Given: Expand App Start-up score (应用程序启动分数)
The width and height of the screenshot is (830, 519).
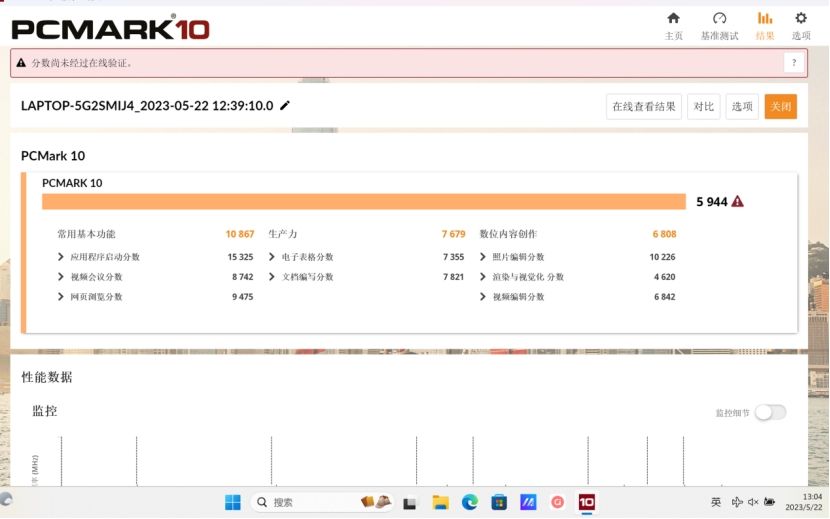Looking at the screenshot, I should pyautogui.click(x=61, y=257).
